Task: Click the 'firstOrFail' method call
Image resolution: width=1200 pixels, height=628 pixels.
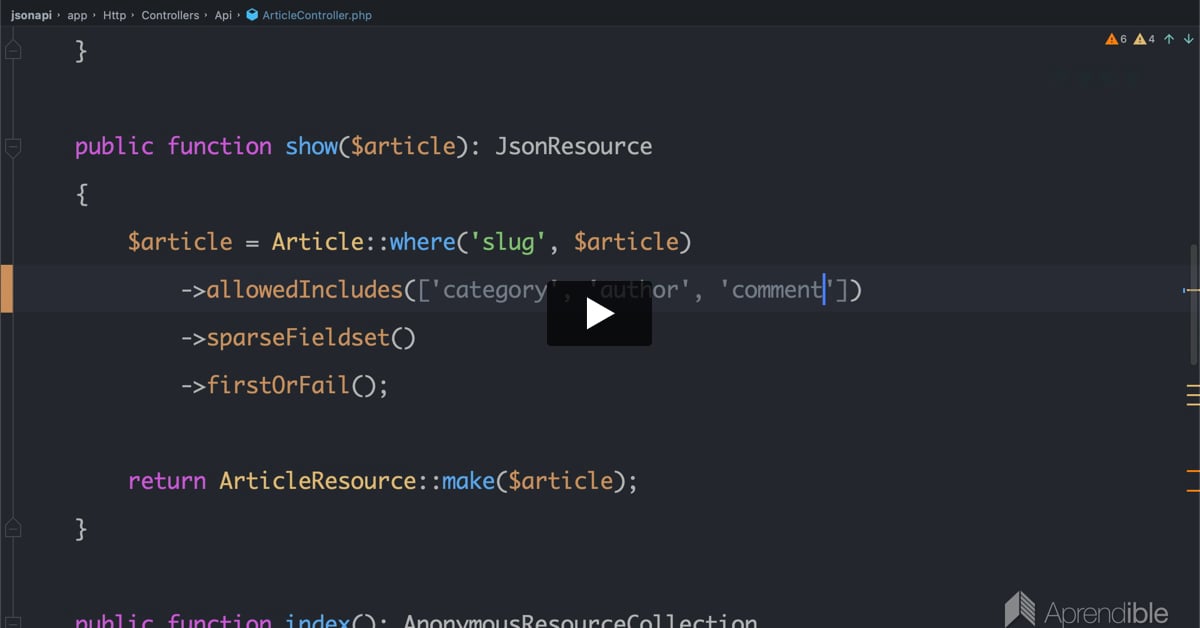Action: pyautogui.click(x=279, y=386)
